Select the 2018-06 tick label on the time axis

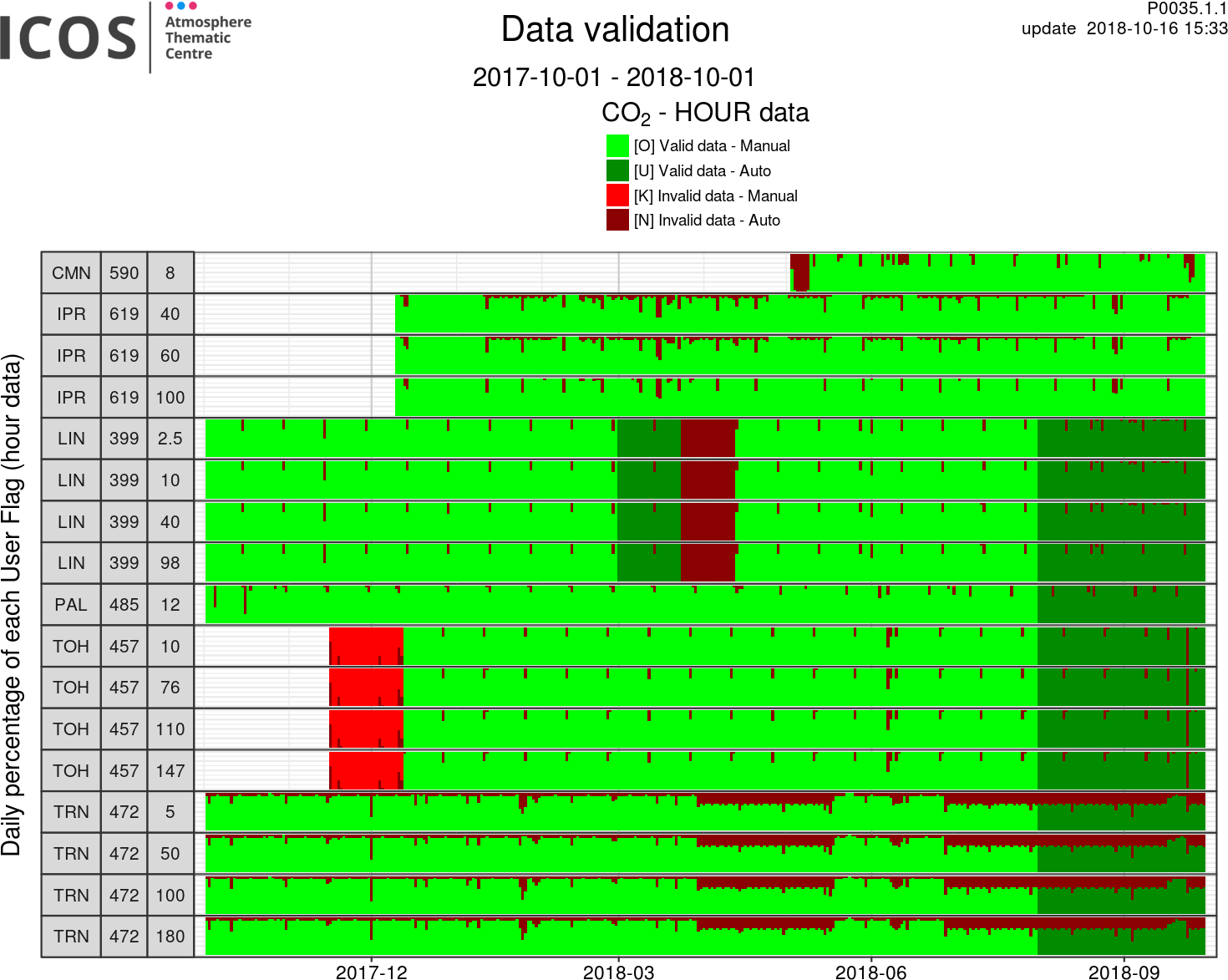(x=871, y=972)
